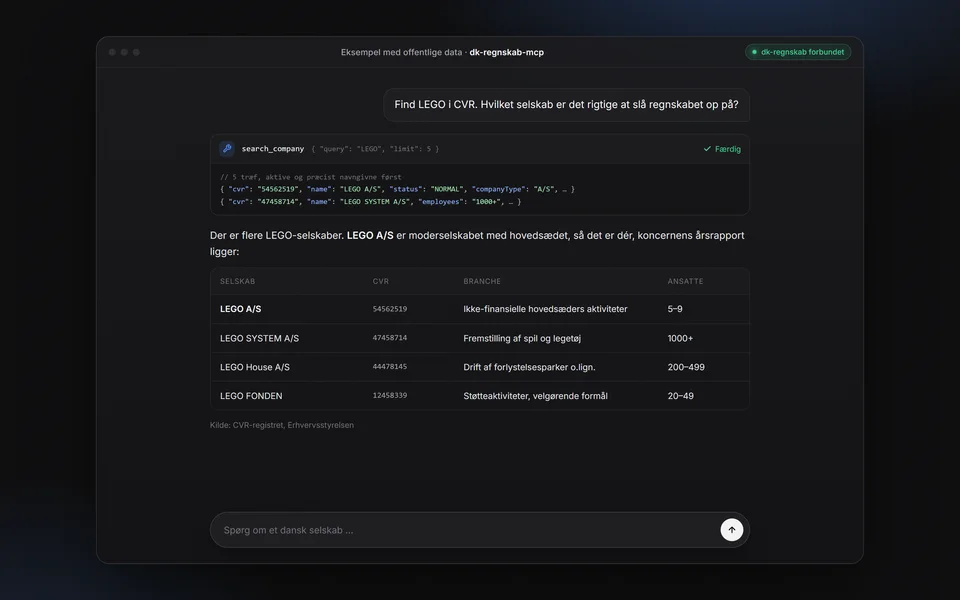The height and width of the screenshot is (600, 960).
Task: Click the wrench icon beside search_company
Action: click(227, 148)
